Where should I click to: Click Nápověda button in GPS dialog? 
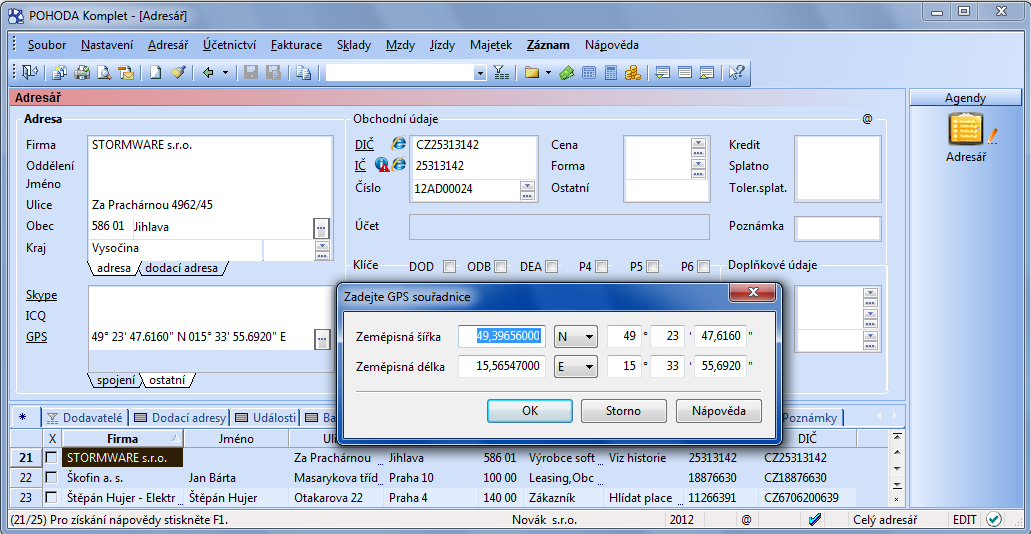pyautogui.click(x=719, y=411)
